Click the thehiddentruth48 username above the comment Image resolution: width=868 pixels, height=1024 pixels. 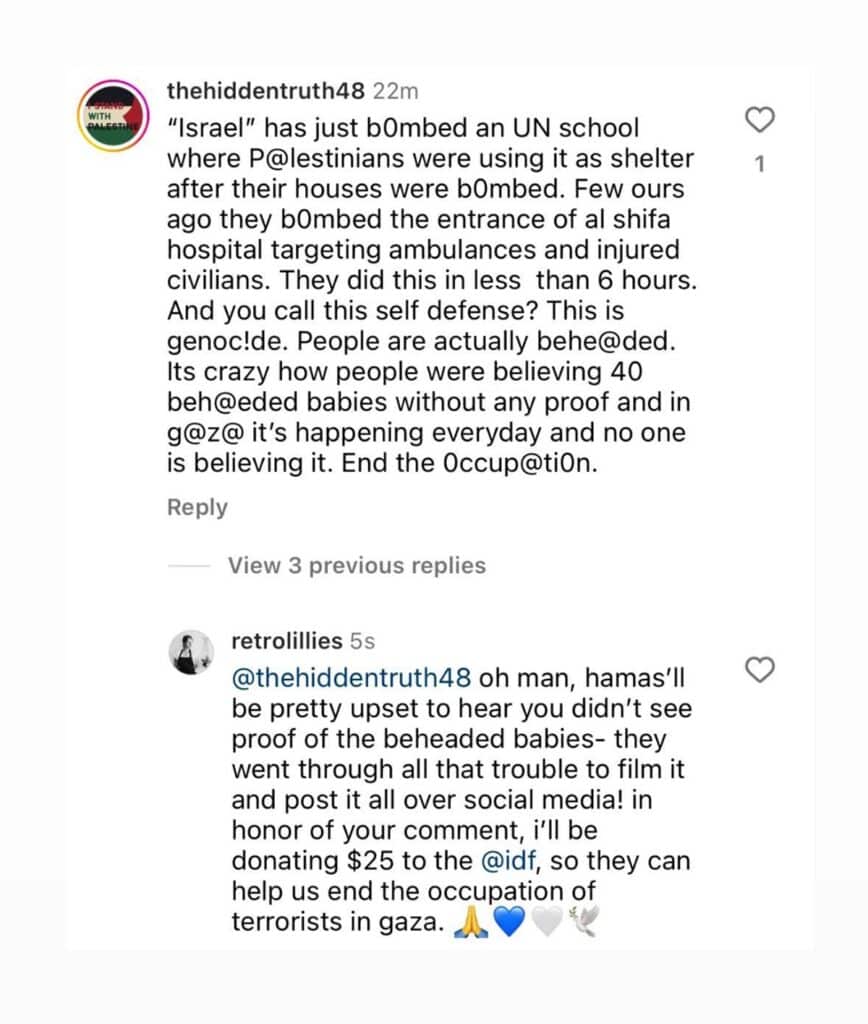click(x=266, y=91)
